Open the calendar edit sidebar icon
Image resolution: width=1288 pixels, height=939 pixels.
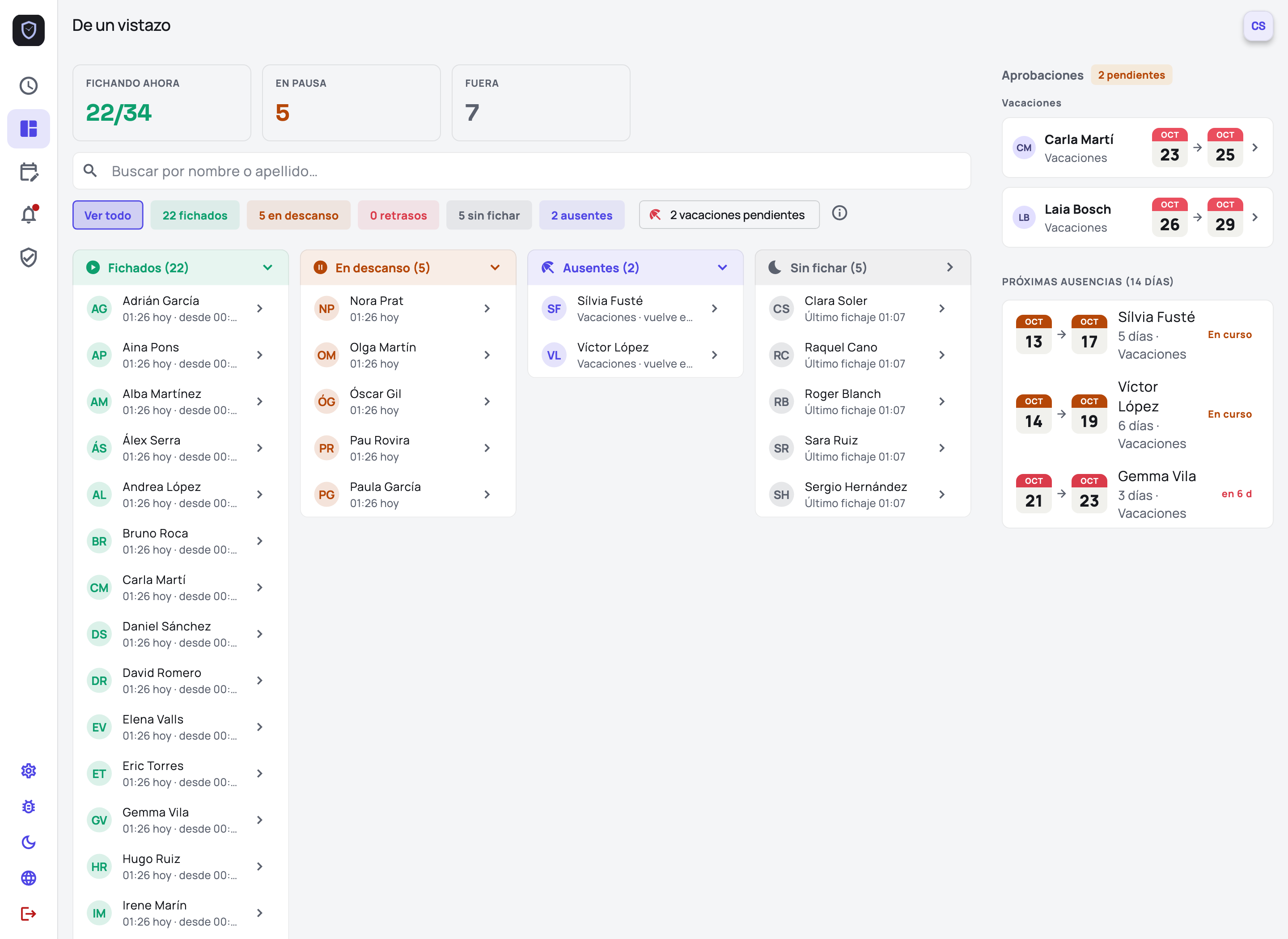(29, 172)
